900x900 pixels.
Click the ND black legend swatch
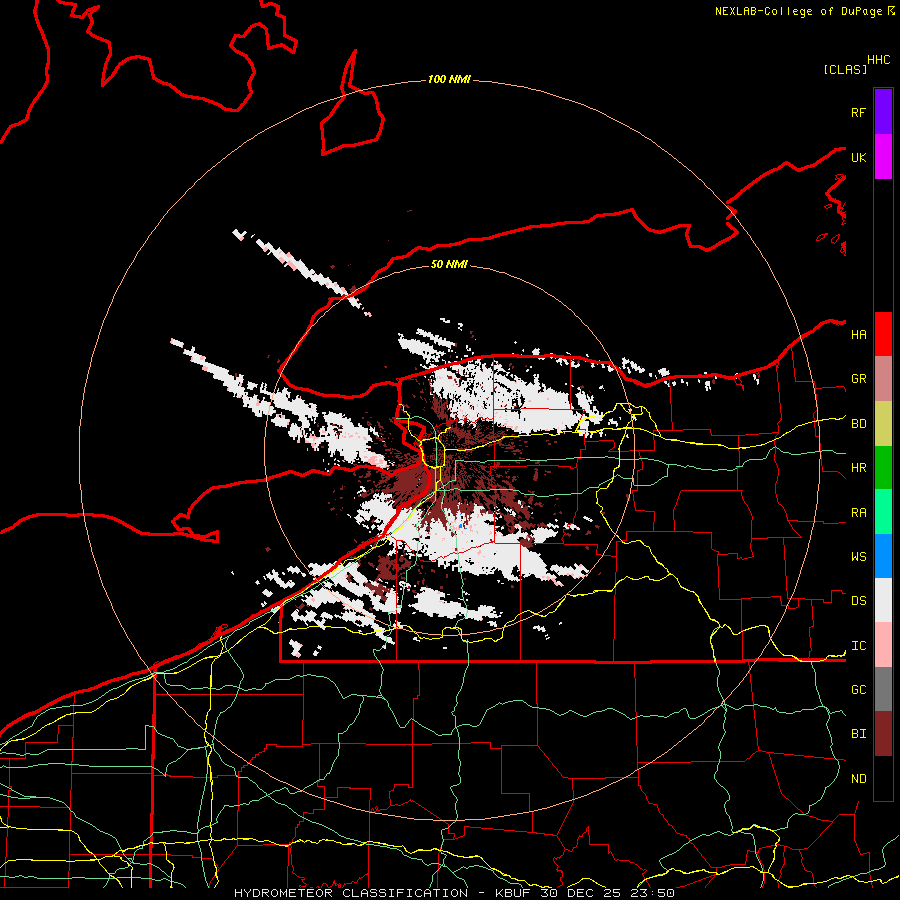point(883,778)
